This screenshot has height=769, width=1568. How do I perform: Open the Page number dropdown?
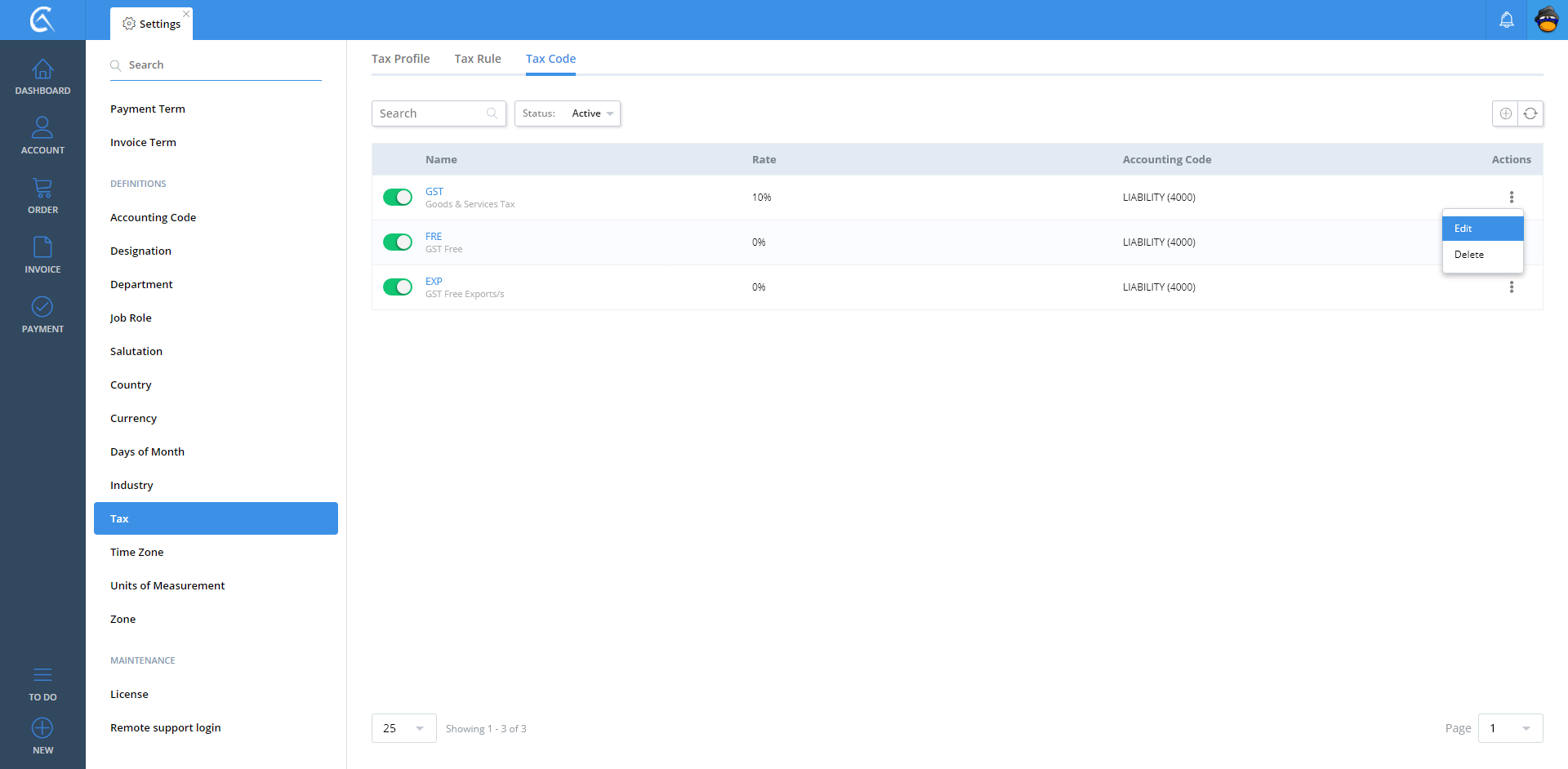pyautogui.click(x=1510, y=728)
